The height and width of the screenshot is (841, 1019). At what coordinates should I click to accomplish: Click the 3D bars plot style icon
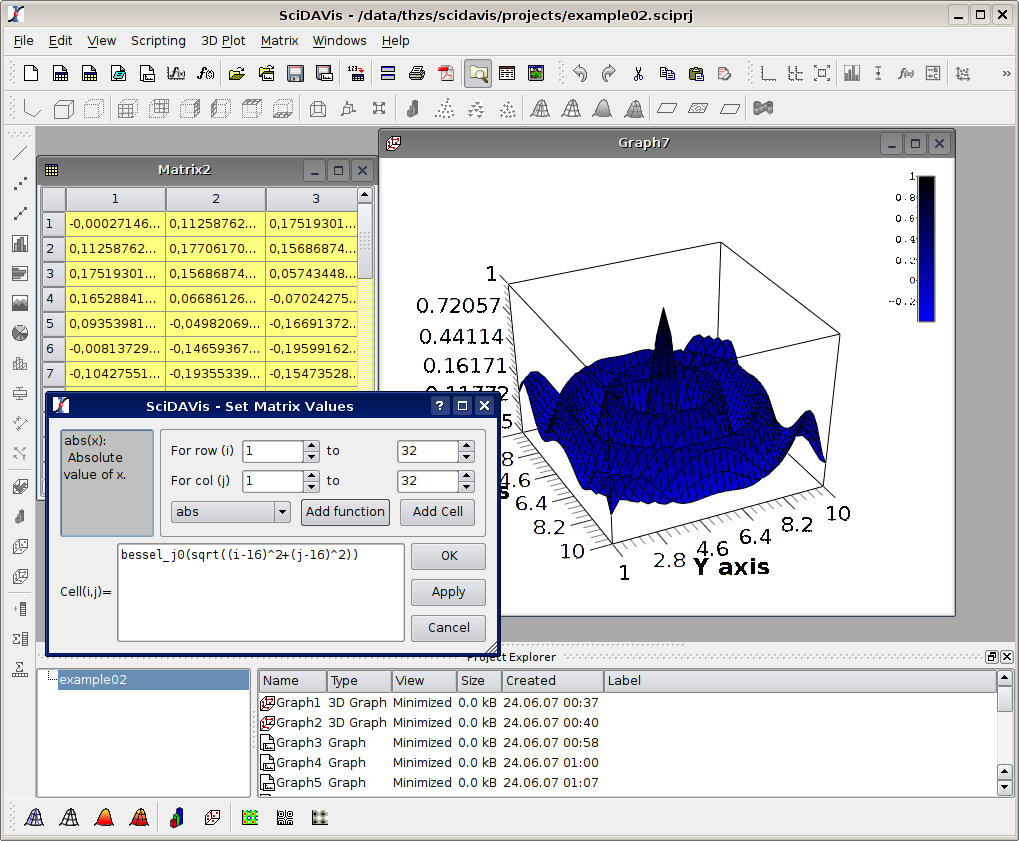pyautogui.click(x=412, y=109)
